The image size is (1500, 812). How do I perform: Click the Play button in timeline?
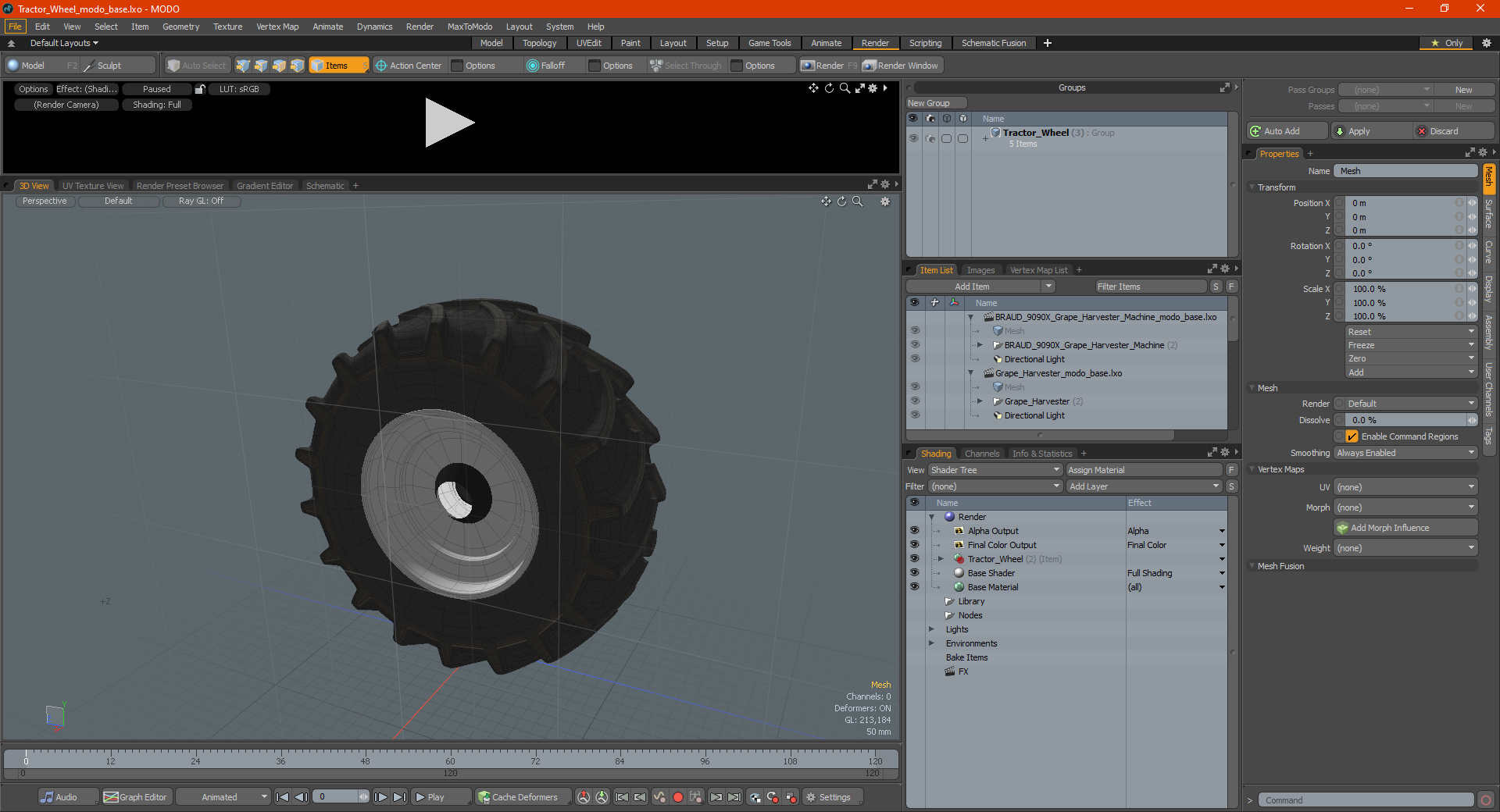pos(441,797)
